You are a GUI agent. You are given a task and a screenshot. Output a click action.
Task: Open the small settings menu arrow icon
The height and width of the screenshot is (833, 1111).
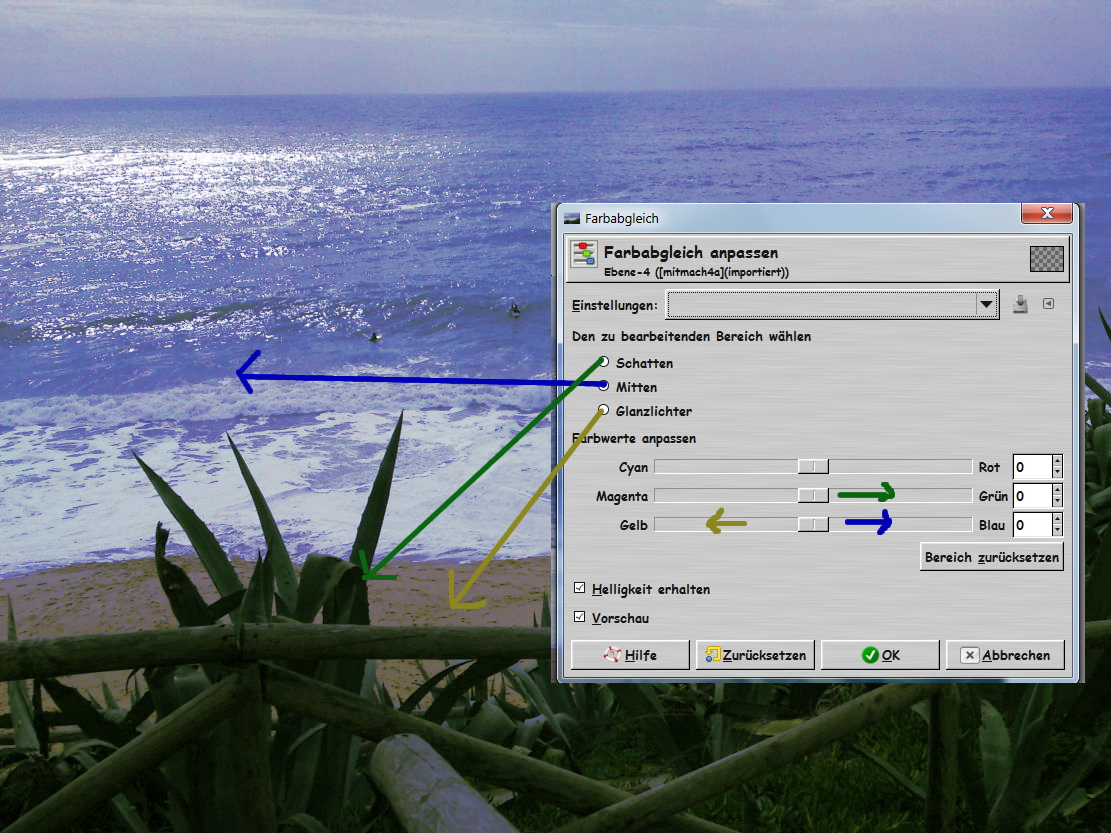(x=1049, y=304)
